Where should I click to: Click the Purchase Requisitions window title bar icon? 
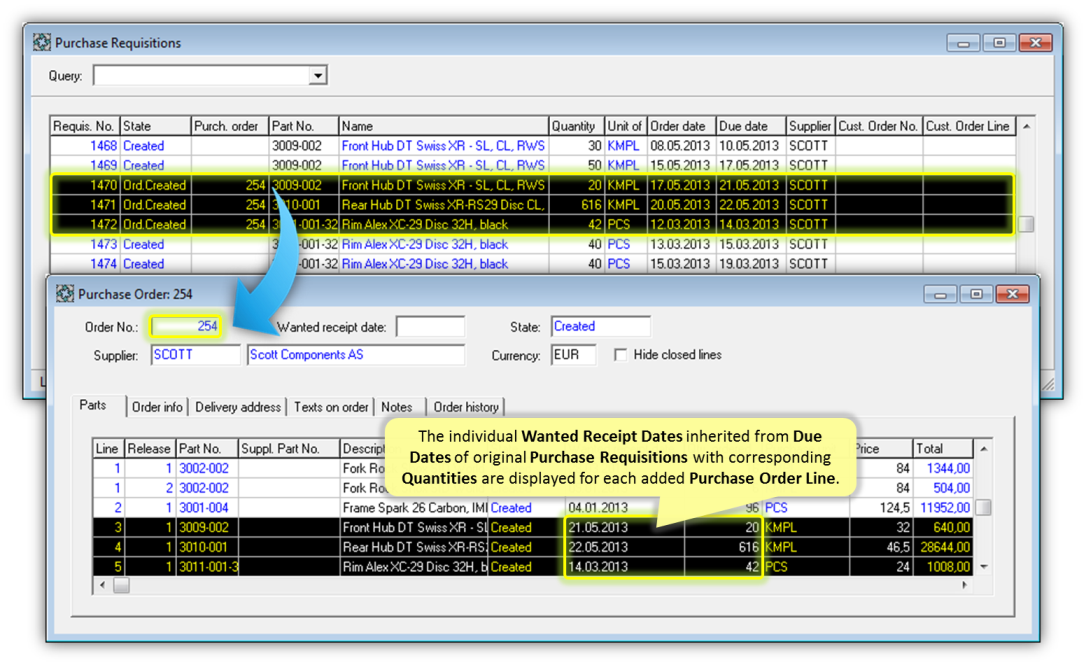coord(41,42)
